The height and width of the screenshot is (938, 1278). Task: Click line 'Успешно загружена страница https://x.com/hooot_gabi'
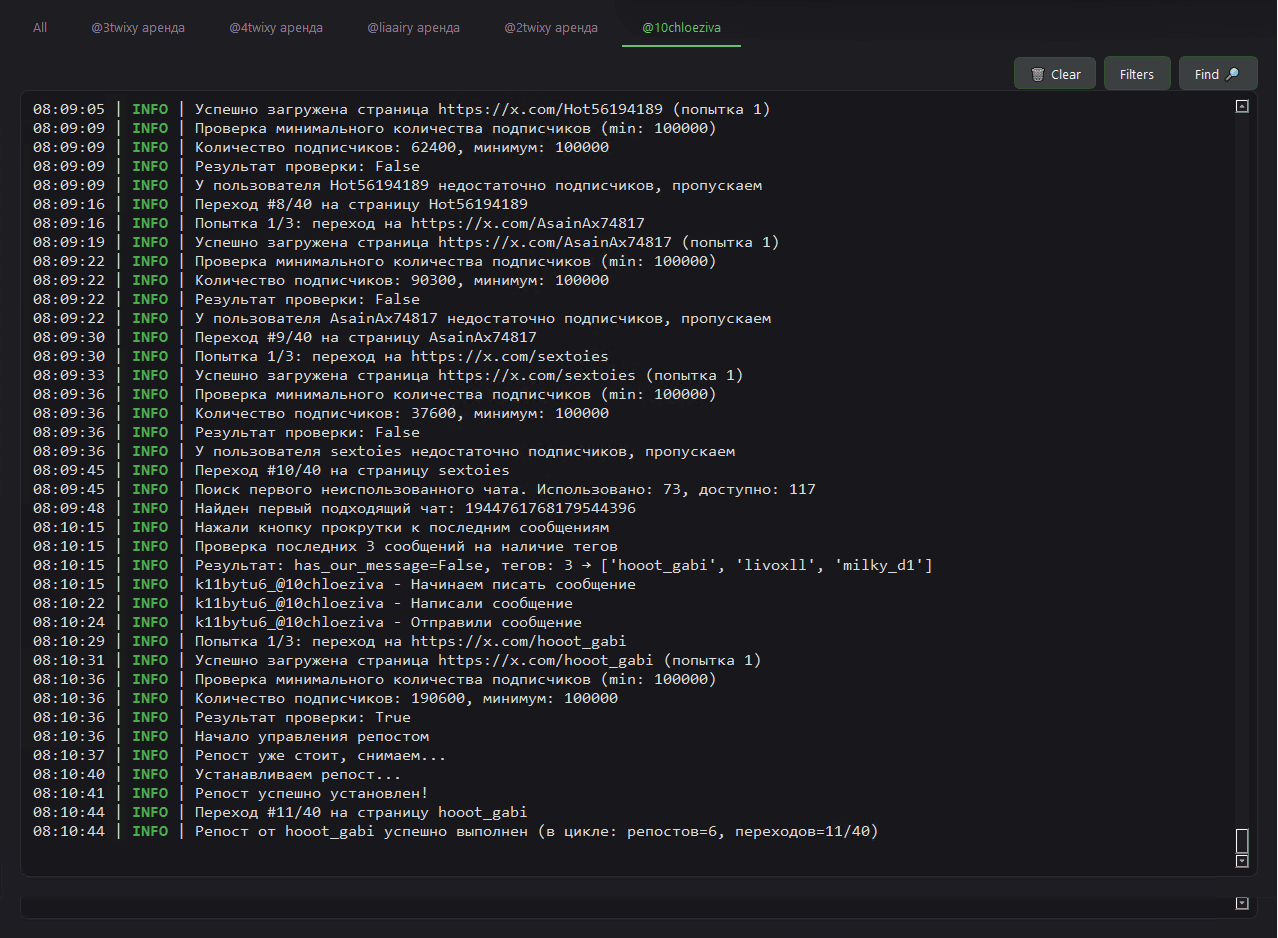click(x=397, y=660)
